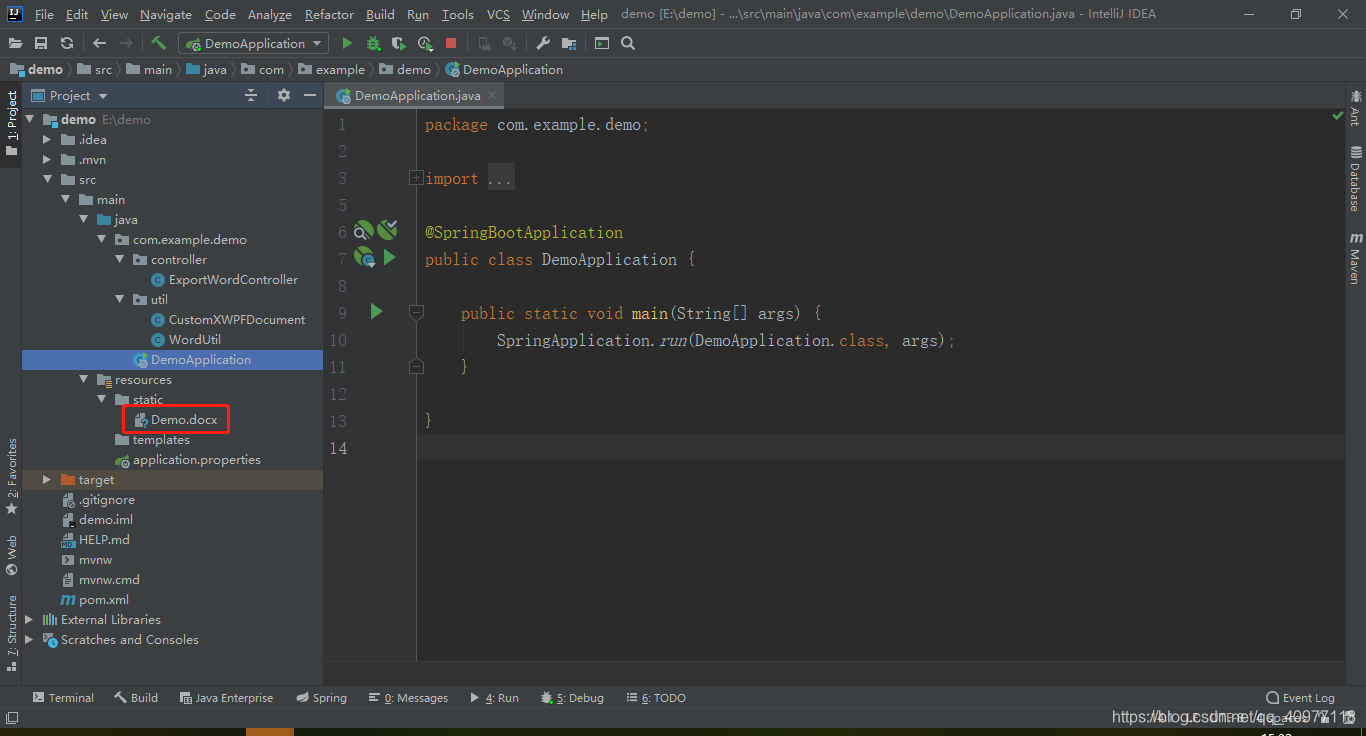Open the VCS menu
The height and width of the screenshot is (736, 1366).
(x=498, y=14)
